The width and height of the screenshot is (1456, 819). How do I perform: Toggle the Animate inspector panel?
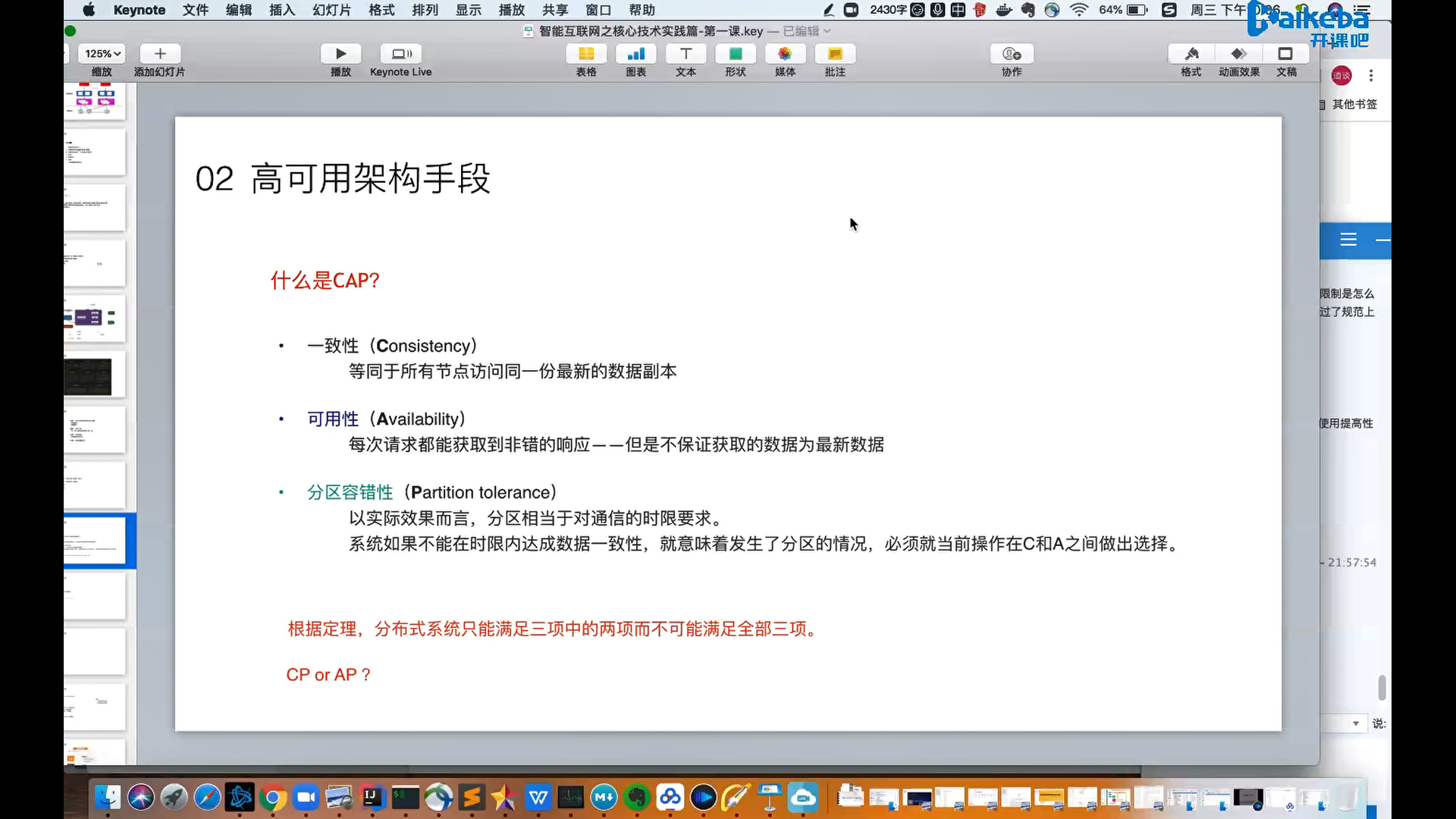pos(1238,54)
